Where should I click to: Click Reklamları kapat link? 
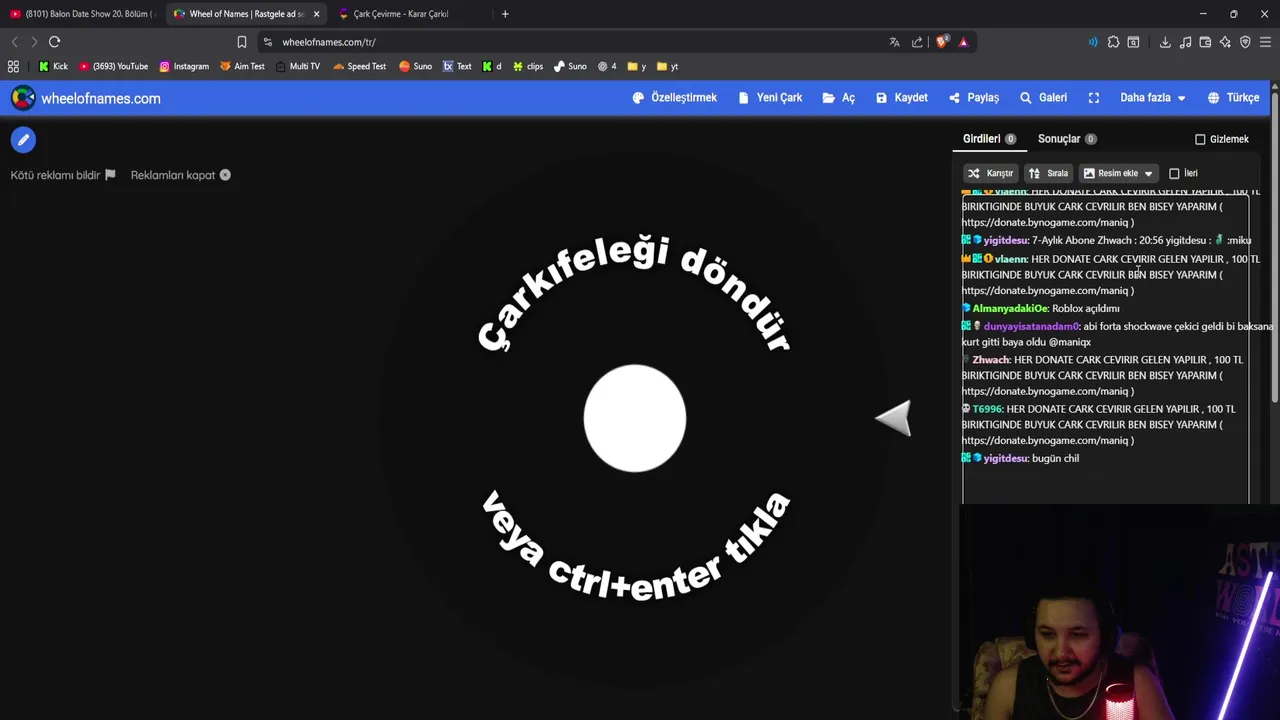pos(180,175)
